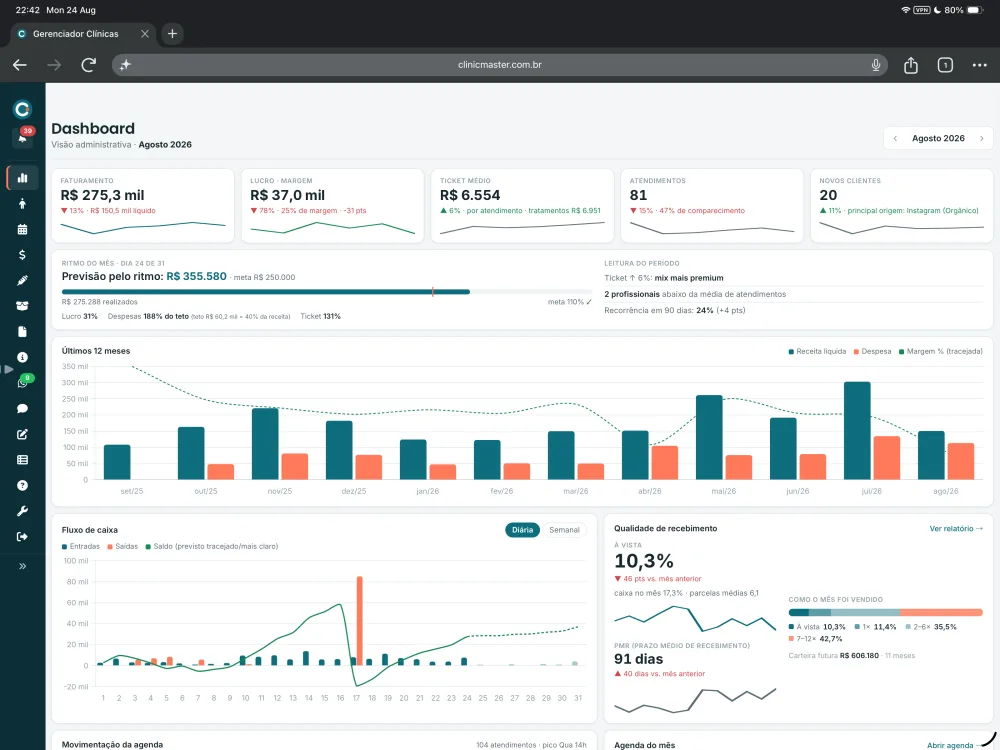Toggle Receita líquida legend in 12-month chart

pyautogui.click(x=817, y=351)
